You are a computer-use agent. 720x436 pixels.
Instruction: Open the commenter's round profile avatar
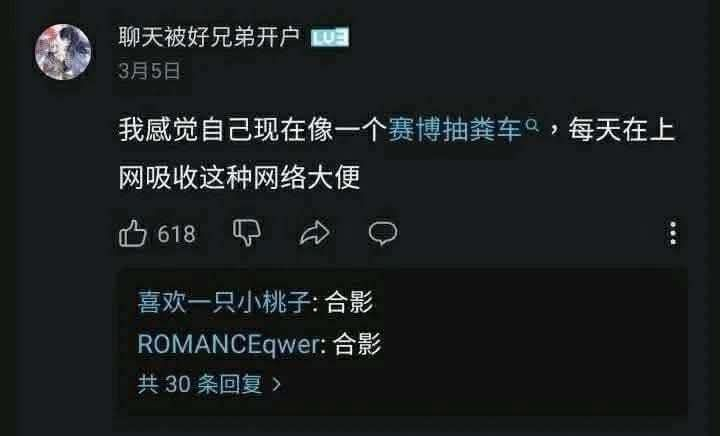coord(63,52)
